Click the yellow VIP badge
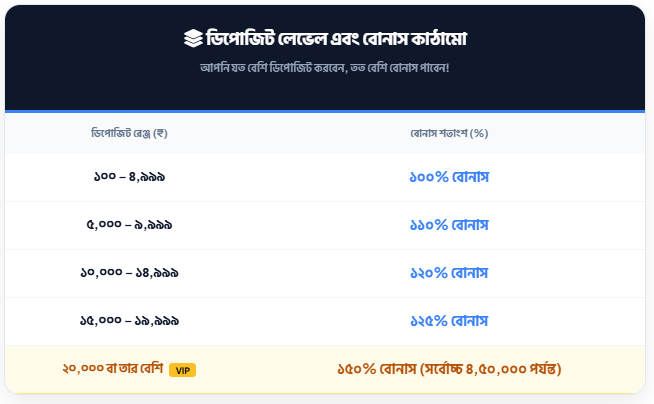The image size is (654, 404). tap(182, 370)
